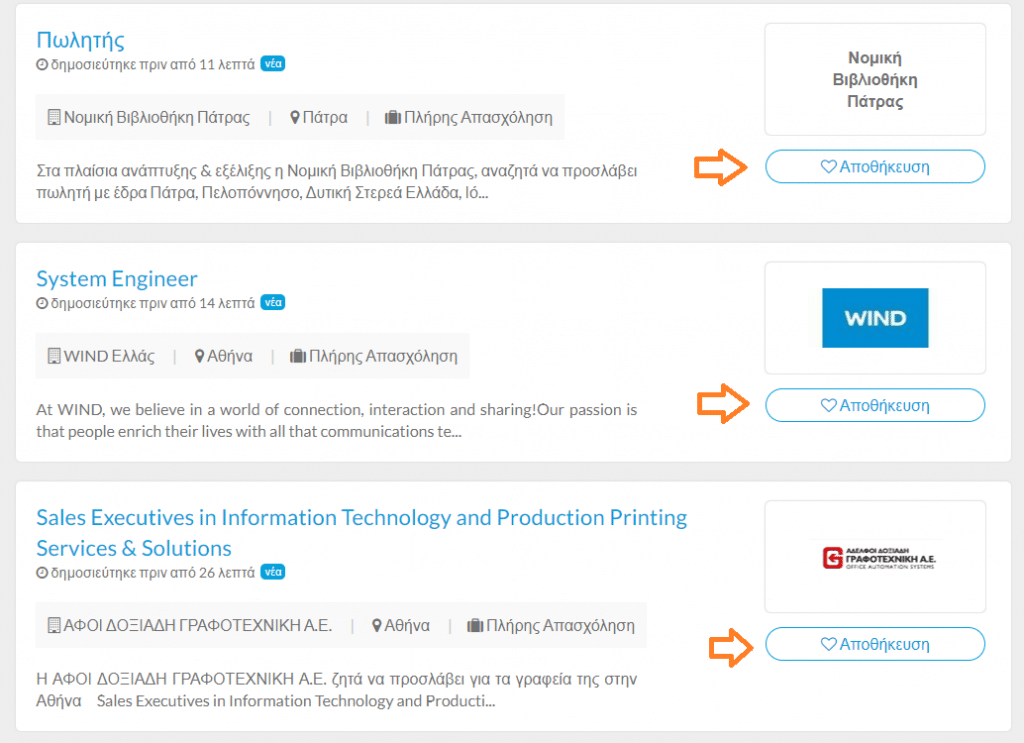Click the building icon beside Νομική Βιβλιοθήκη Πάτρας
1024x743 pixels.
(x=54, y=118)
